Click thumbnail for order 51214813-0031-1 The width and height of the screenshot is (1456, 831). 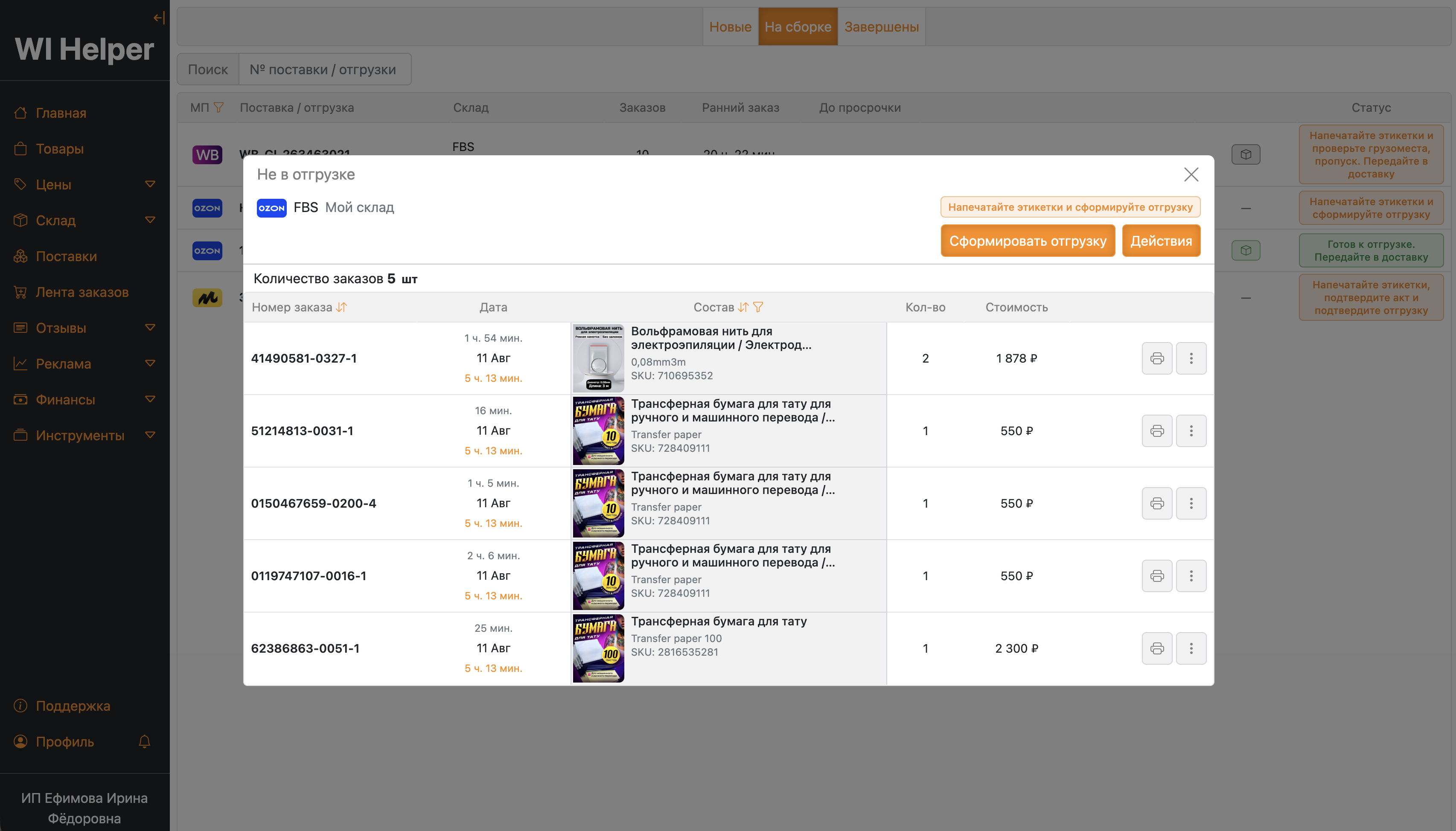click(x=598, y=431)
